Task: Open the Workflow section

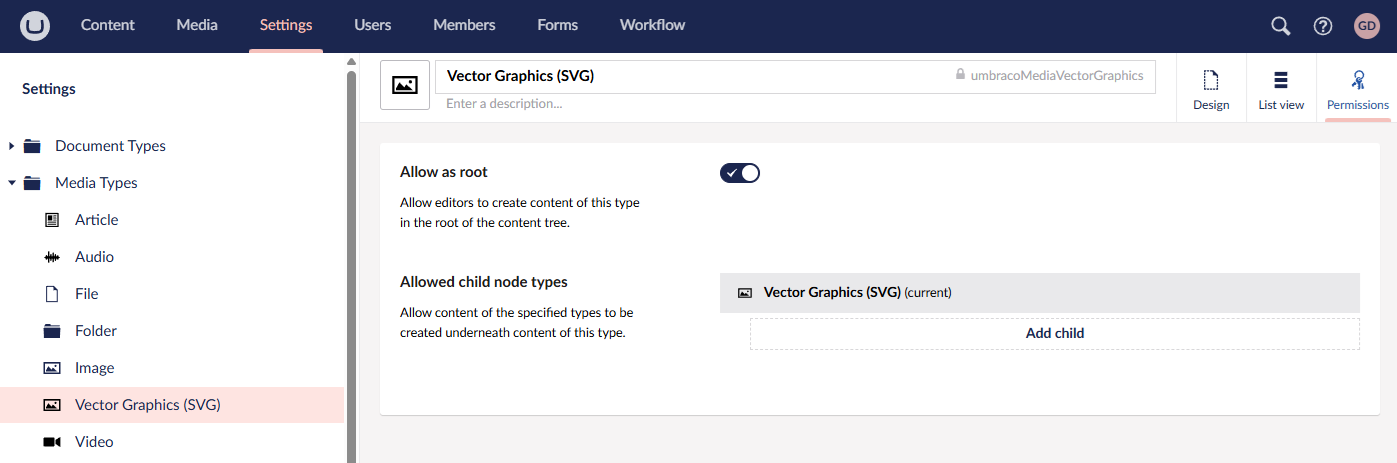Action: pos(652,25)
